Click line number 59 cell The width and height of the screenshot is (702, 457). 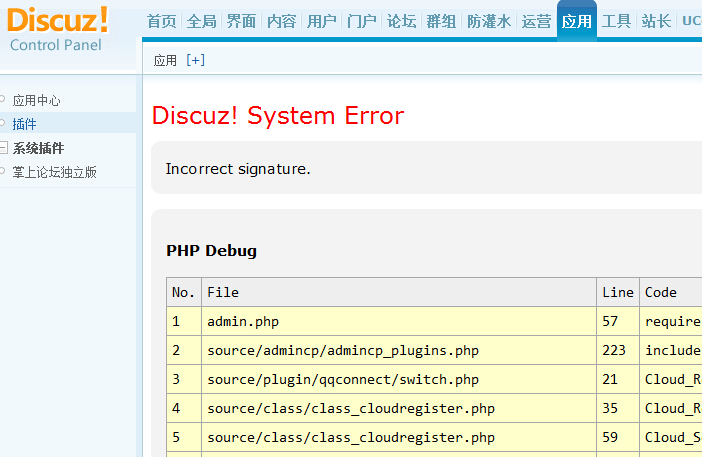point(618,437)
